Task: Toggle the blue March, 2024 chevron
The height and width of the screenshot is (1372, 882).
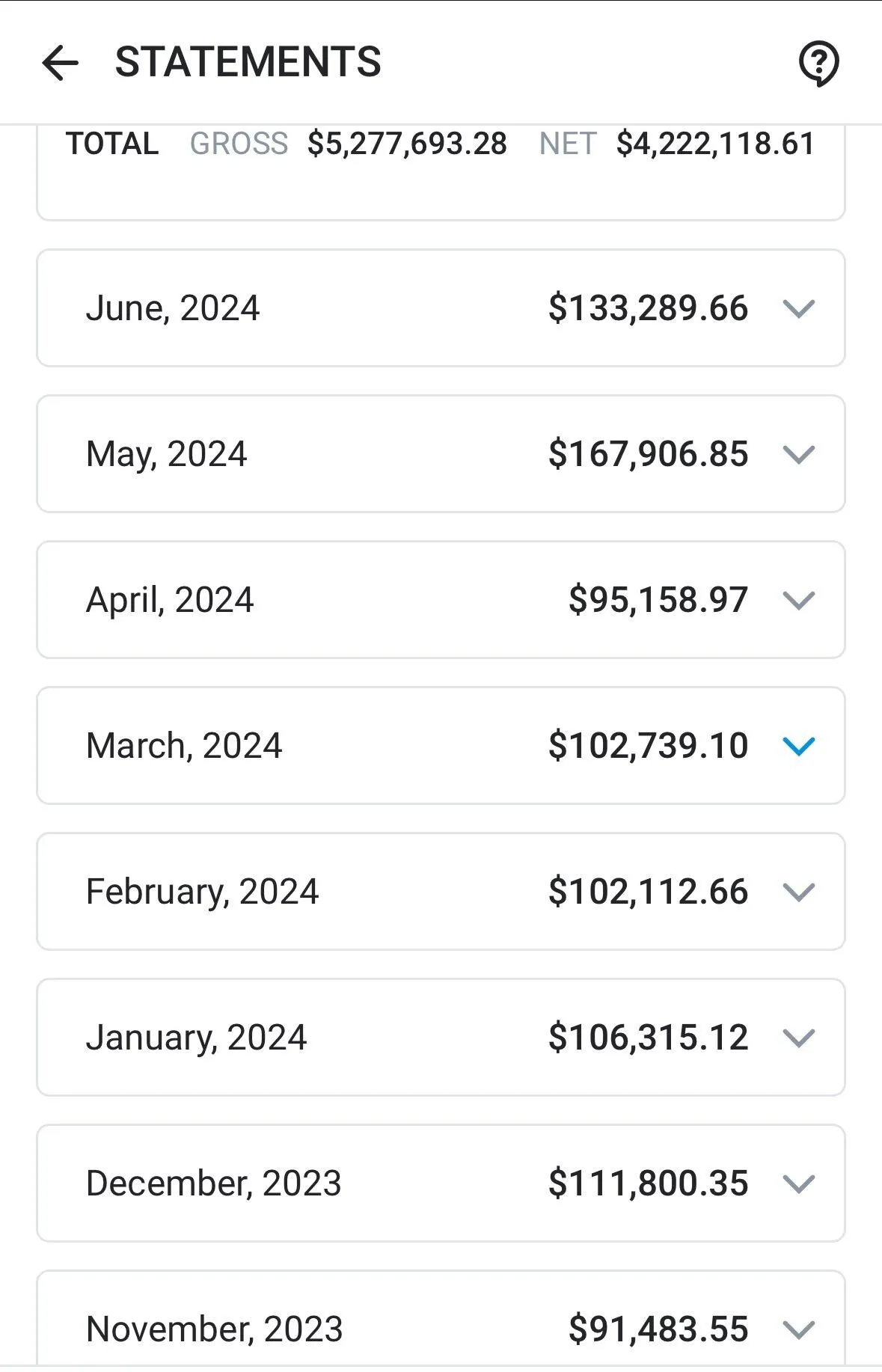Action: tap(798, 746)
